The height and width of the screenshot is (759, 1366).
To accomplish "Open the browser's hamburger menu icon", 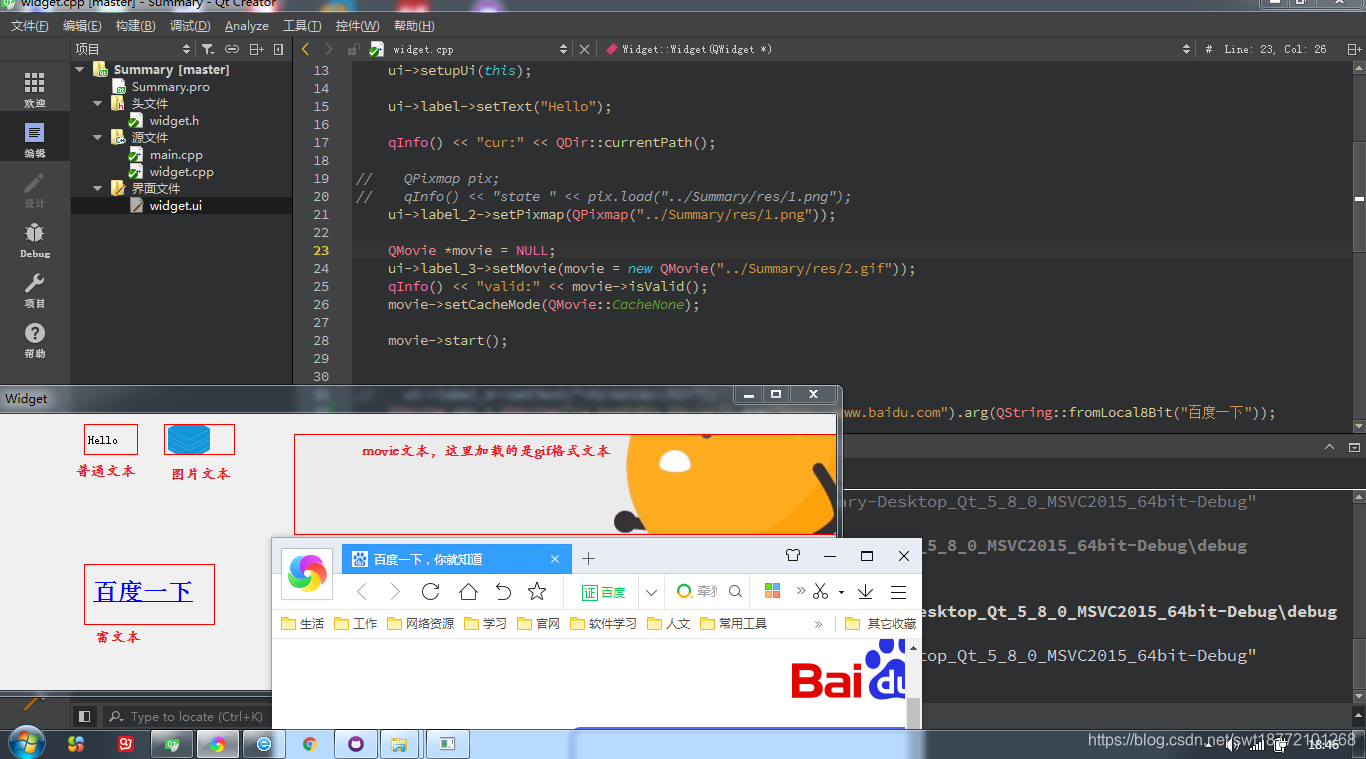I will [x=898, y=592].
